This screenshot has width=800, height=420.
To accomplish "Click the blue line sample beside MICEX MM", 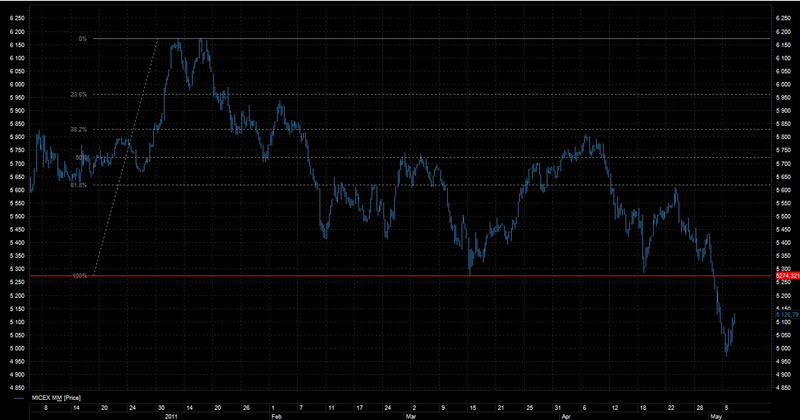I will [x=20, y=398].
